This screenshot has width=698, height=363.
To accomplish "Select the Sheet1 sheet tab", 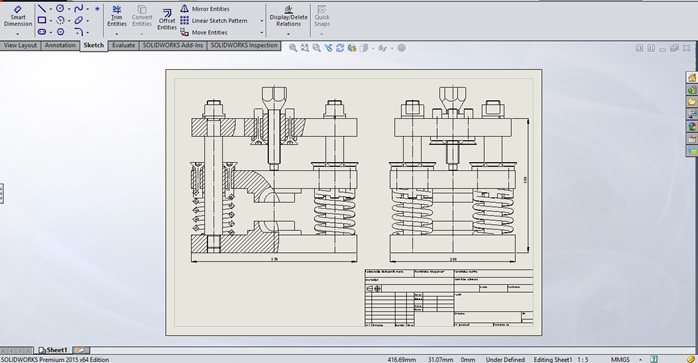I will [x=53, y=350].
